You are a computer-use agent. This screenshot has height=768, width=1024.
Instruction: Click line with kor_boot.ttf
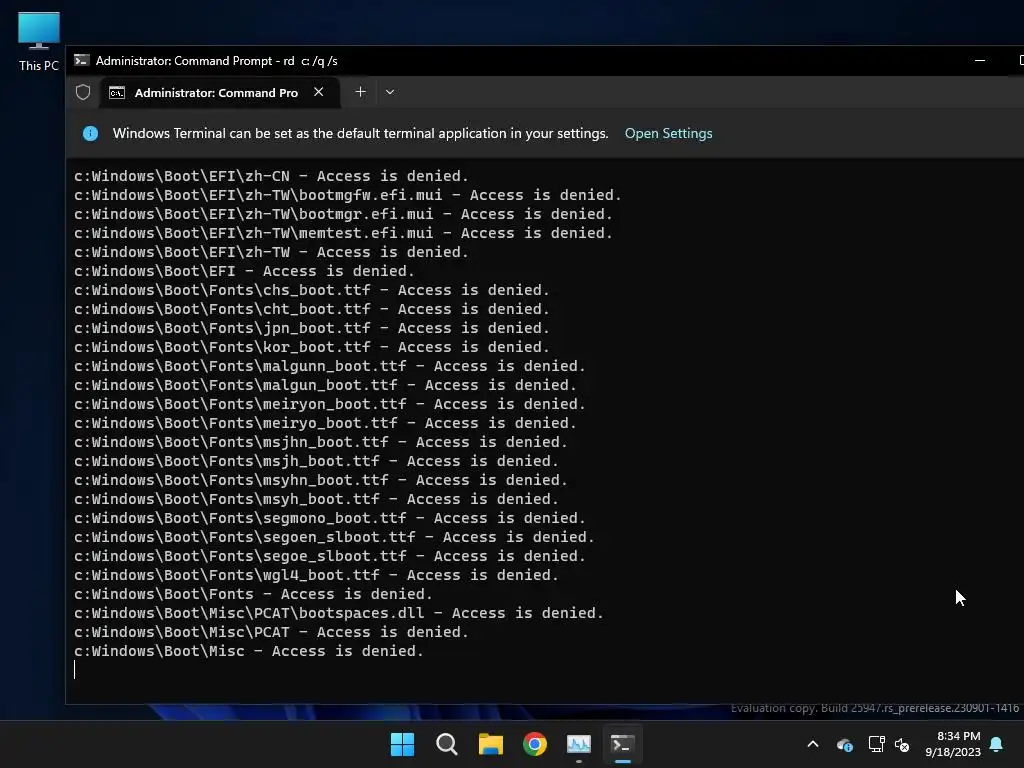(x=312, y=347)
